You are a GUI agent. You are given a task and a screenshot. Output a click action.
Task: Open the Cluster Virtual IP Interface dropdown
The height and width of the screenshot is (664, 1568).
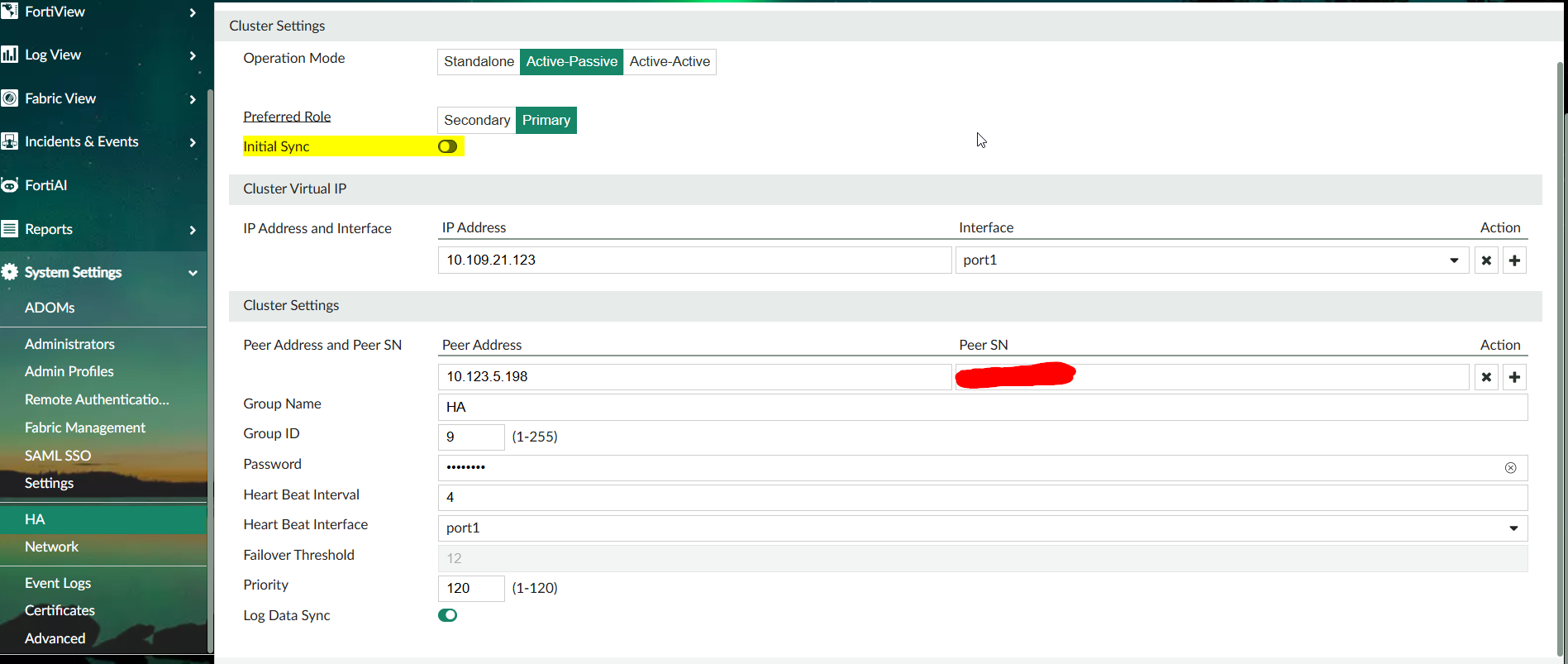[x=1212, y=260]
